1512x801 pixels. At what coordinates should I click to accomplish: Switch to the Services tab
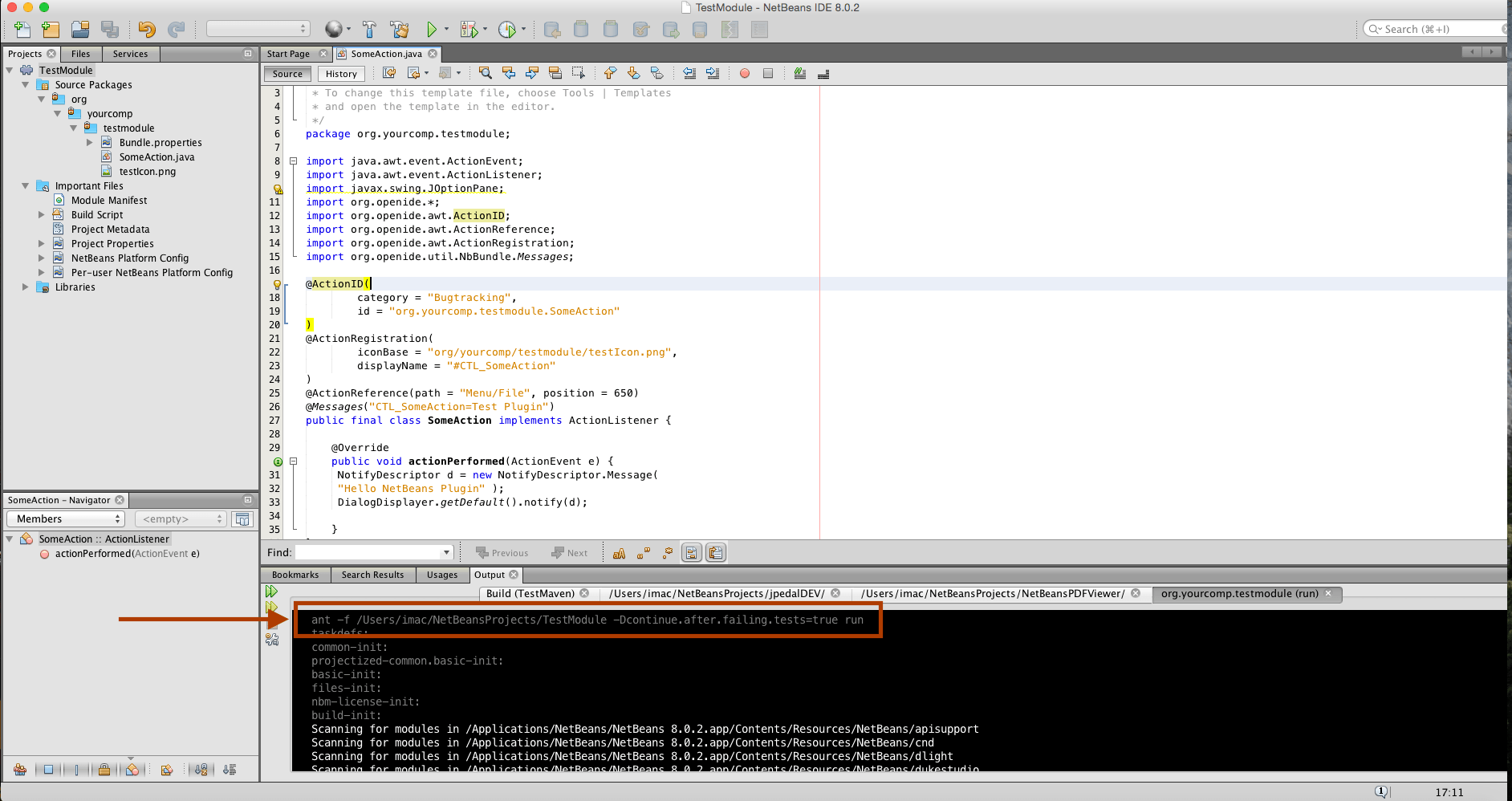tap(130, 54)
